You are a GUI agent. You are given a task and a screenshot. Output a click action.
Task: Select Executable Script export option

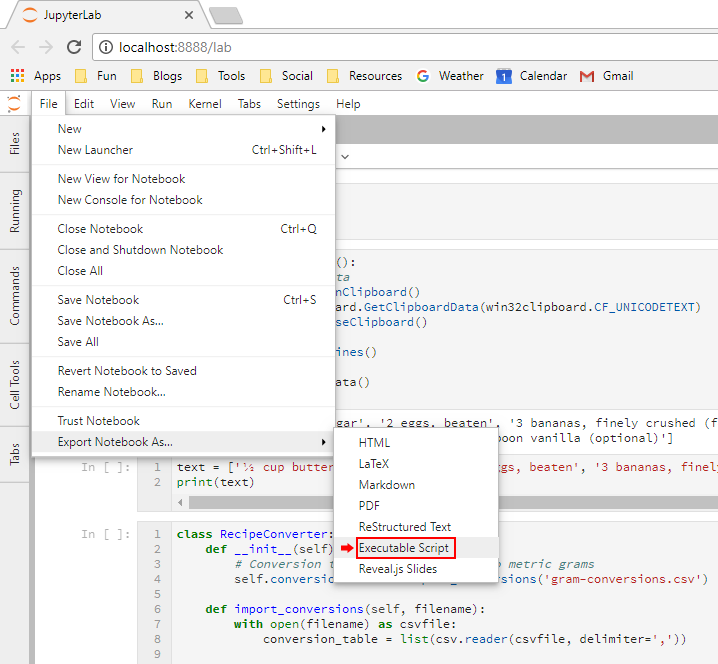[x=405, y=548]
